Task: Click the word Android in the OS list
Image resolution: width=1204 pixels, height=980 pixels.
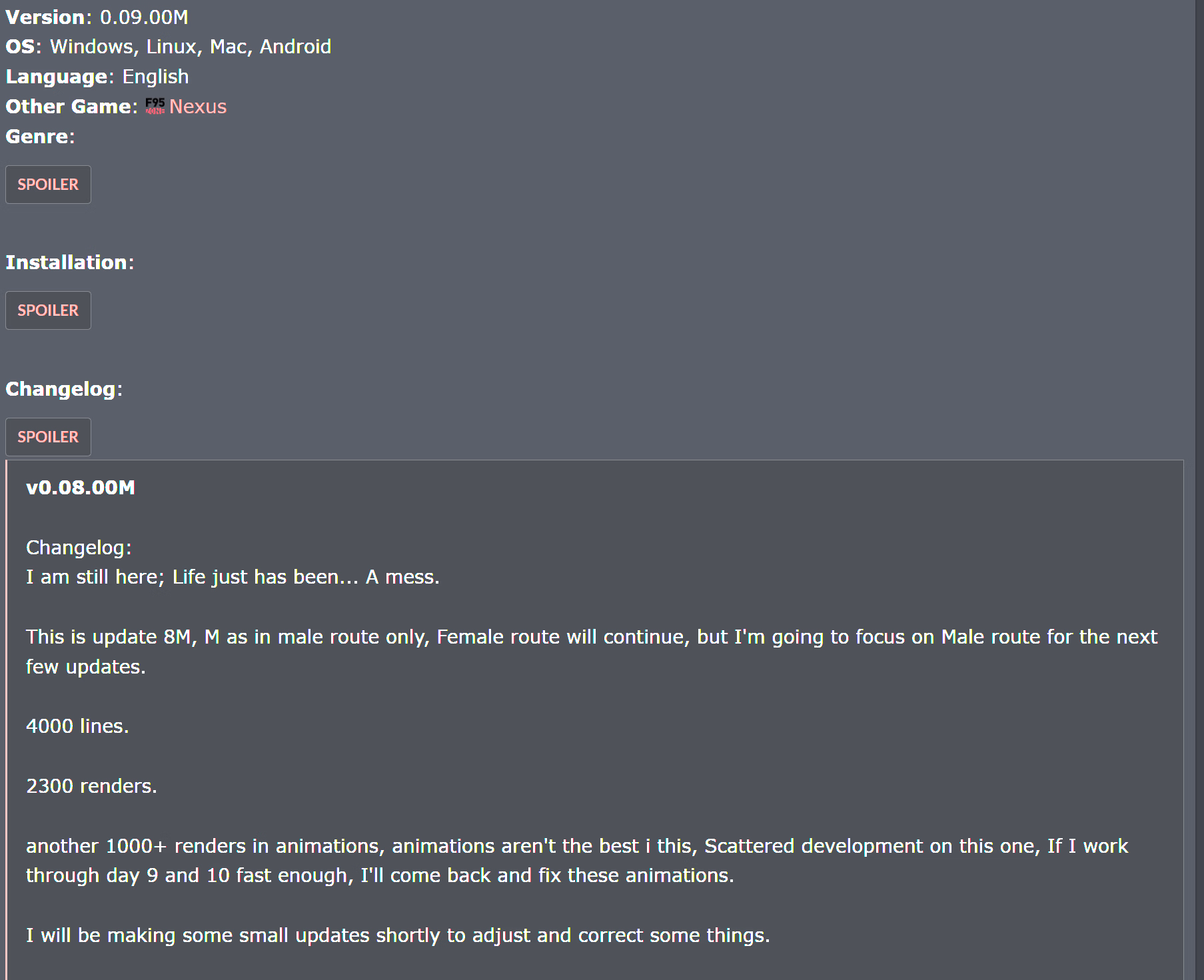Action: pos(295,47)
